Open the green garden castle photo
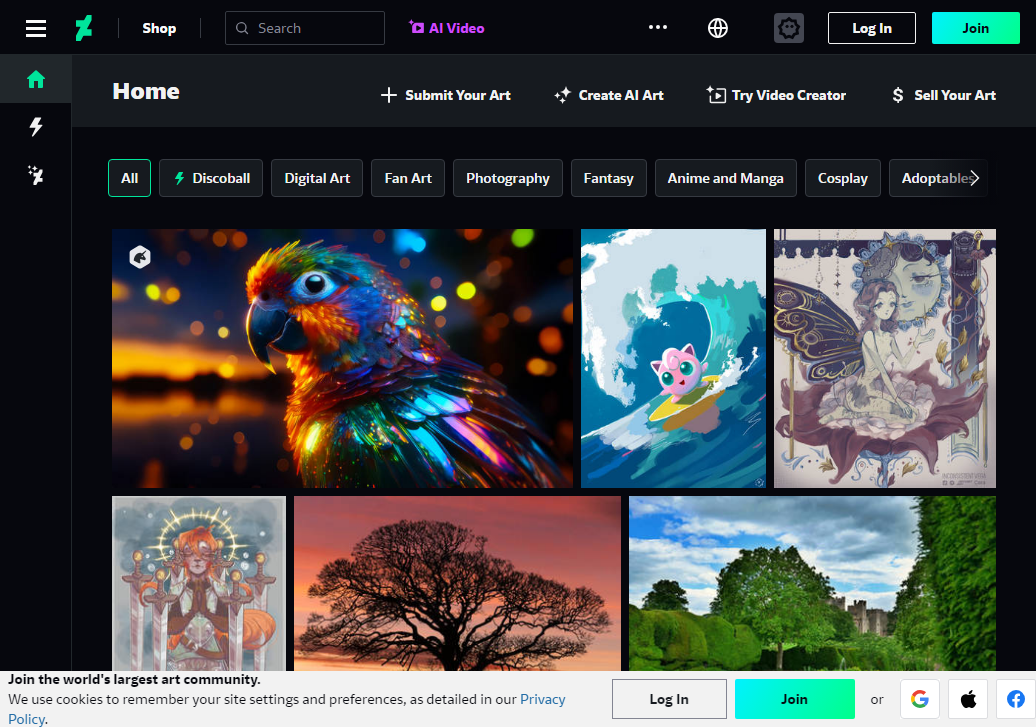The image size is (1036, 727). point(812,584)
